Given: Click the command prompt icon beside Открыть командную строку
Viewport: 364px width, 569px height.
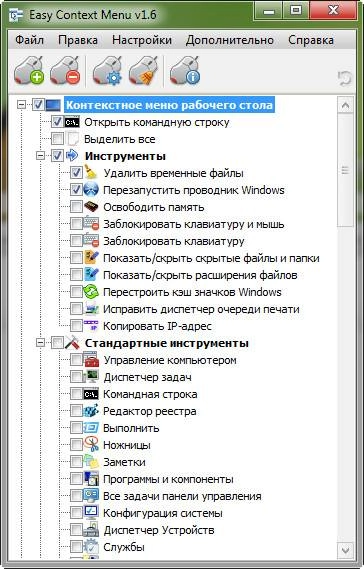Looking at the screenshot, I should click(72, 122).
